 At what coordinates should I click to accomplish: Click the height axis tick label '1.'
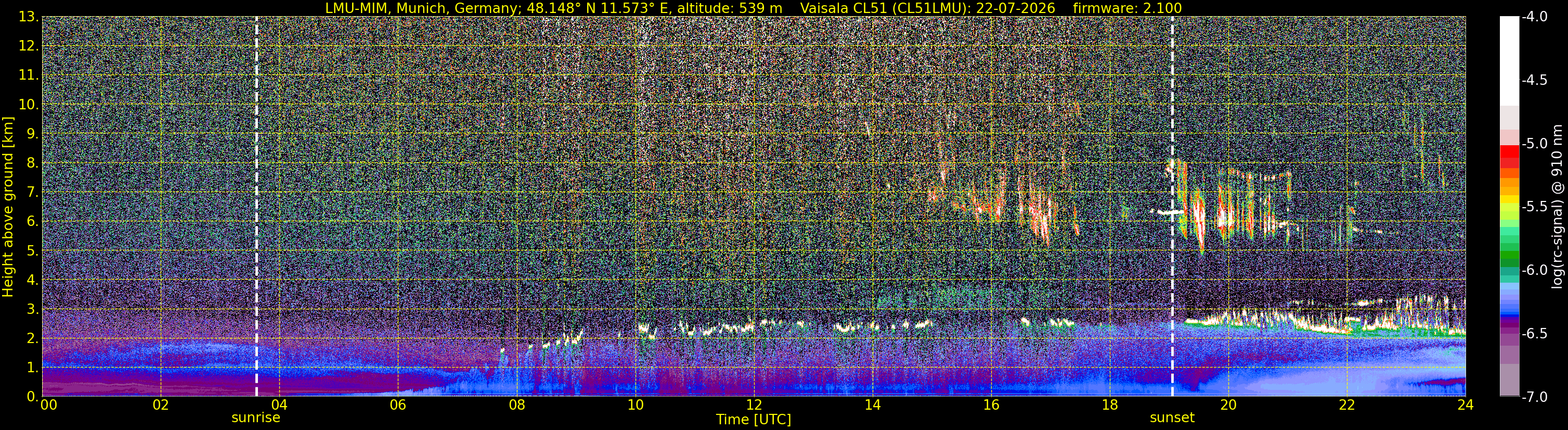tap(33, 367)
